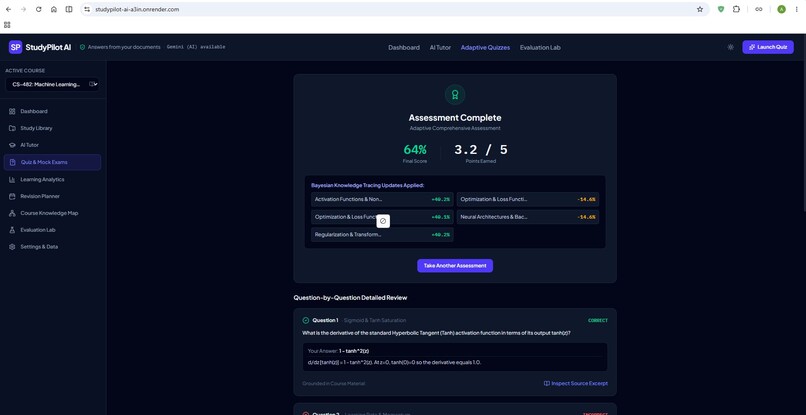Click the AI Tutor graduation cap icon
Viewport: 806px width, 415px height.
click(x=12, y=145)
